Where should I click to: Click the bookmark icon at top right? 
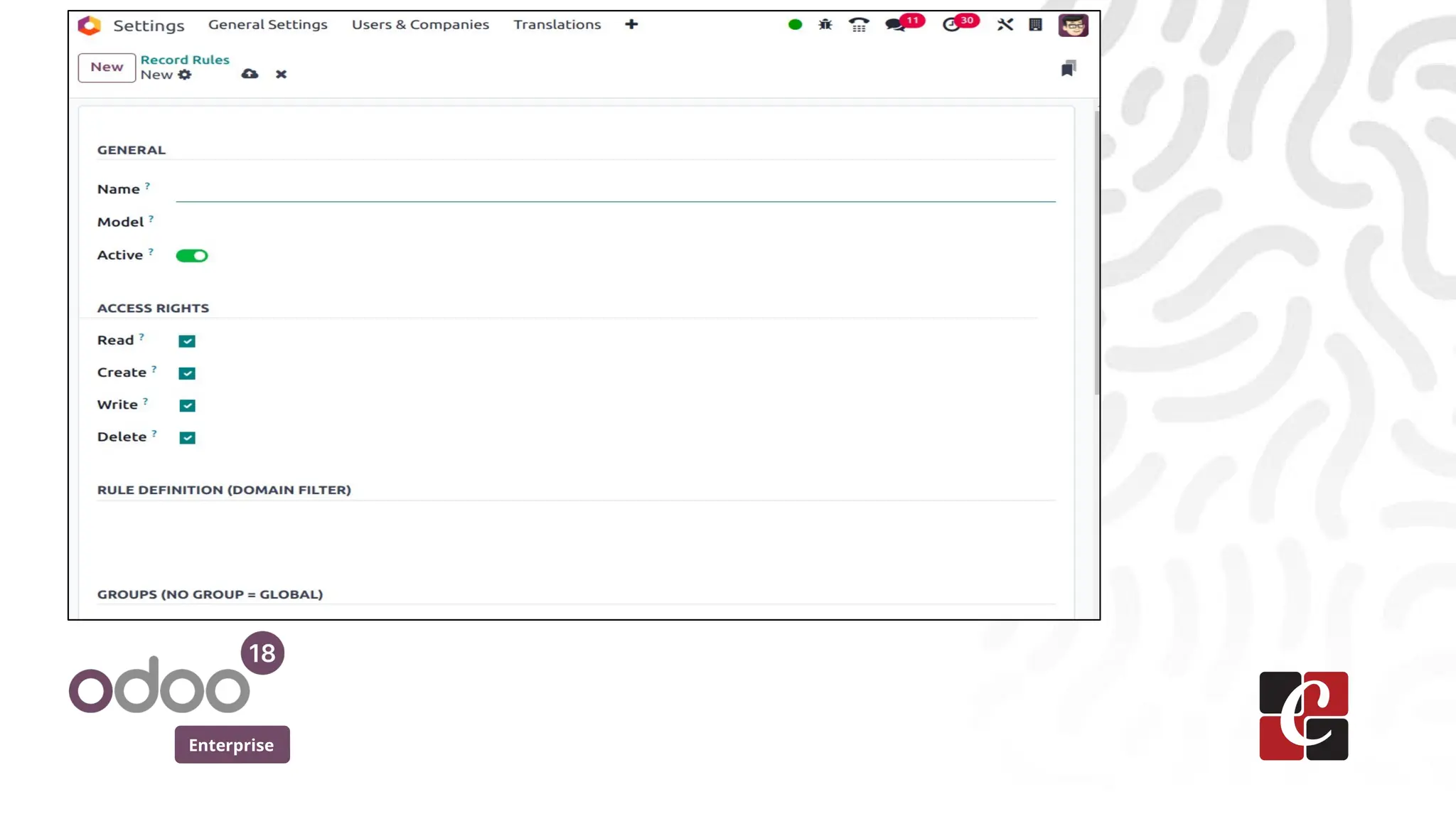click(x=1068, y=68)
